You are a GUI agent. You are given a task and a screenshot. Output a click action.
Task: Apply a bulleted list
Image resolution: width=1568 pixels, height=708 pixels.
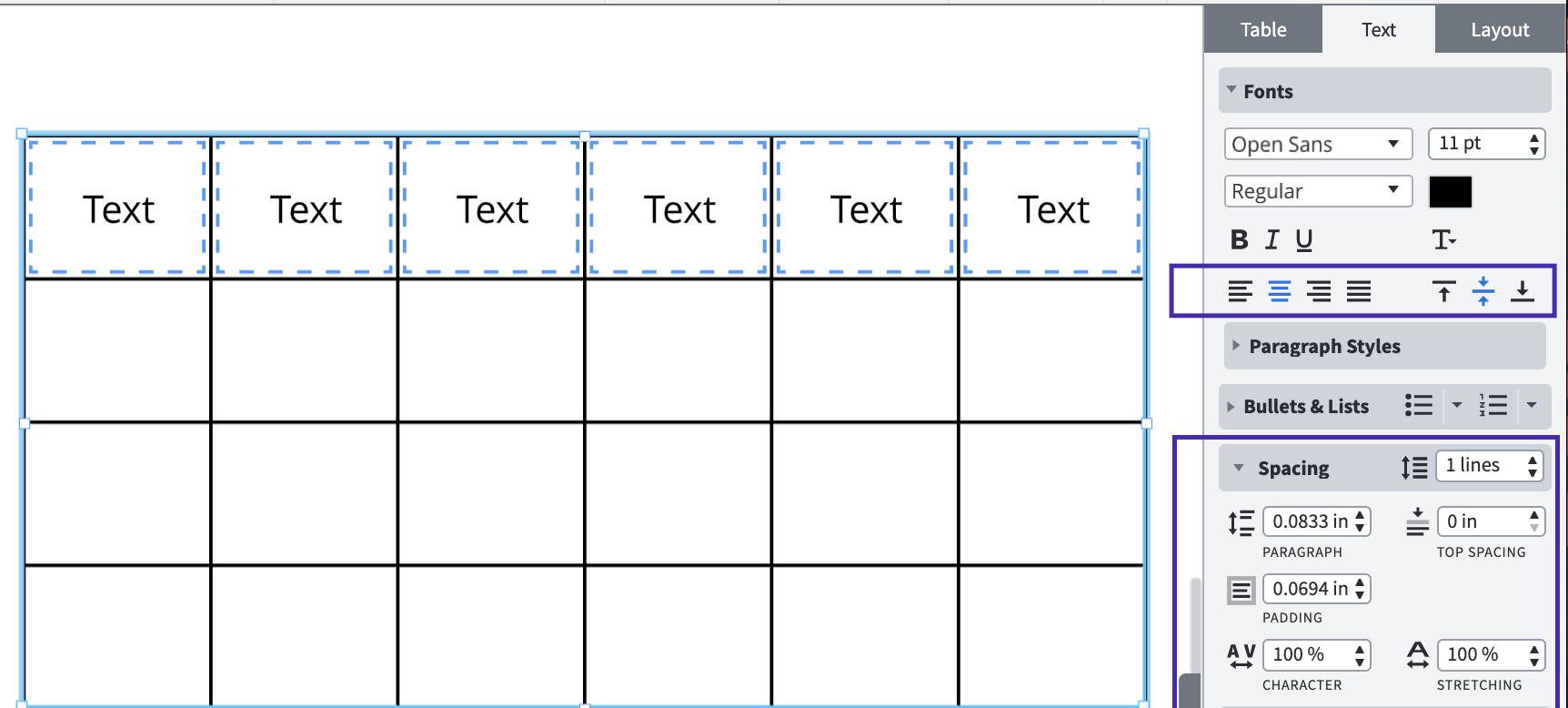click(x=1418, y=406)
